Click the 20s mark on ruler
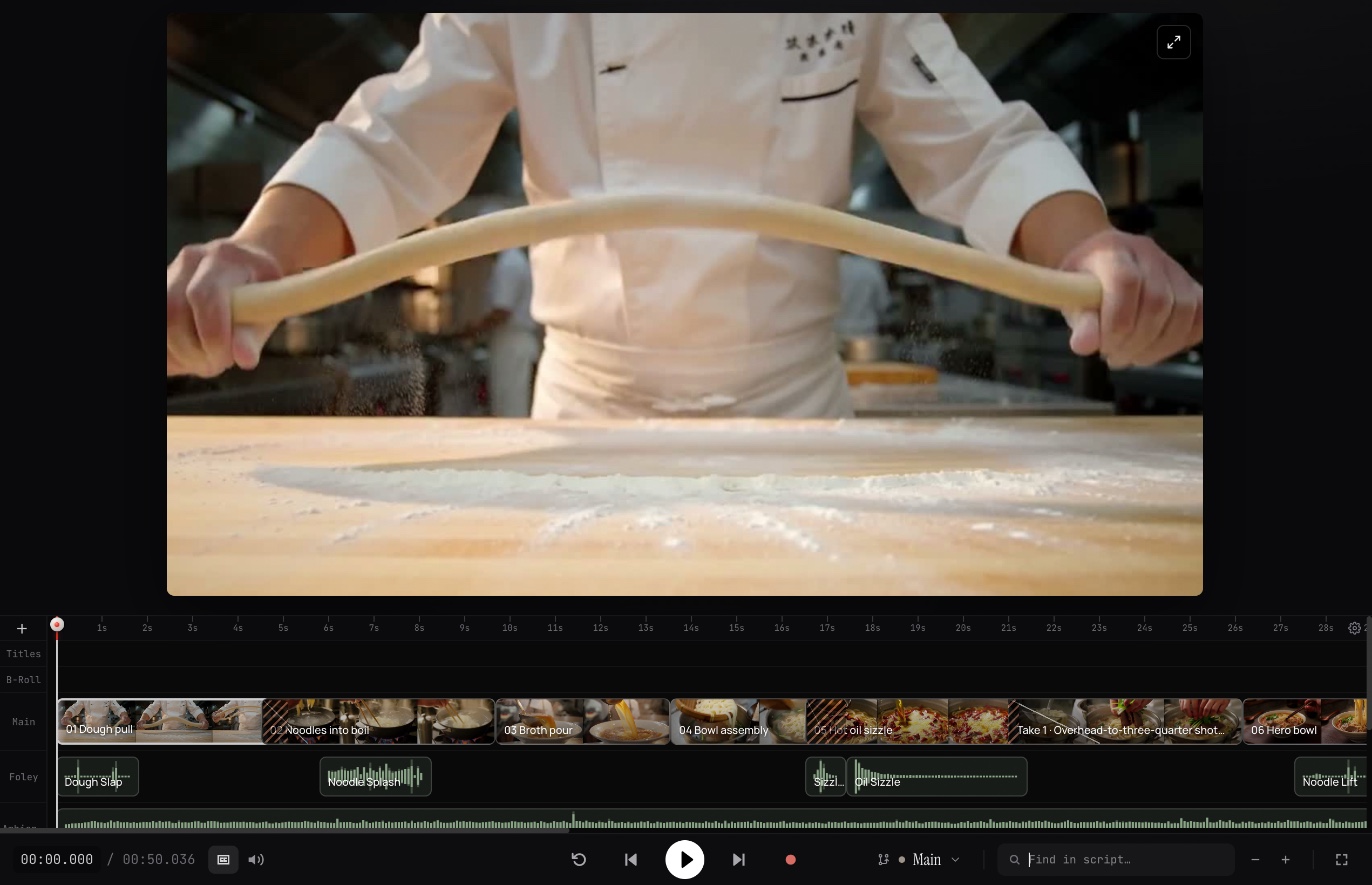Viewport: 1372px width, 885px height. (x=963, y=628)
